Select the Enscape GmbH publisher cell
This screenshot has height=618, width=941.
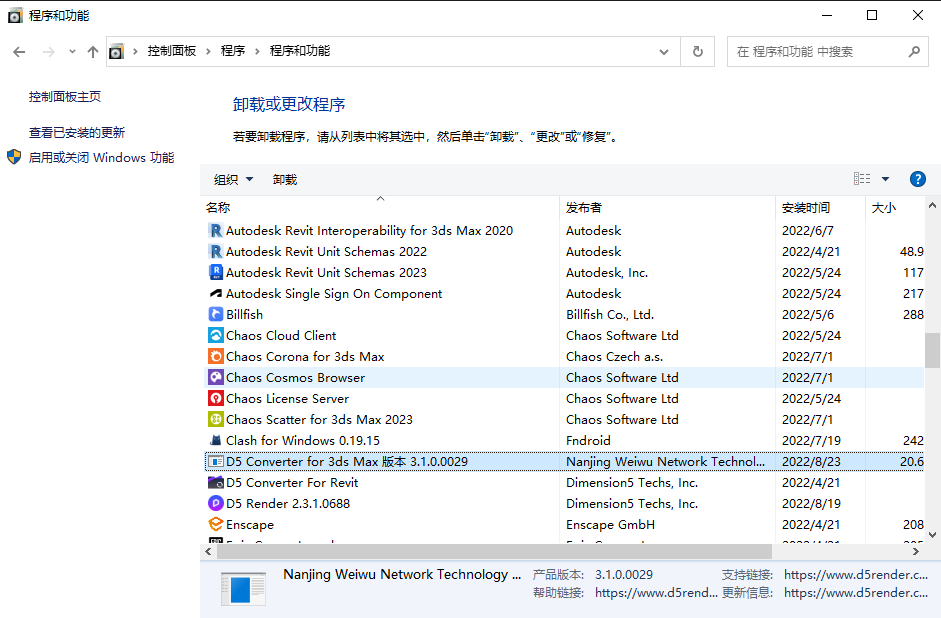click(610, 524)
